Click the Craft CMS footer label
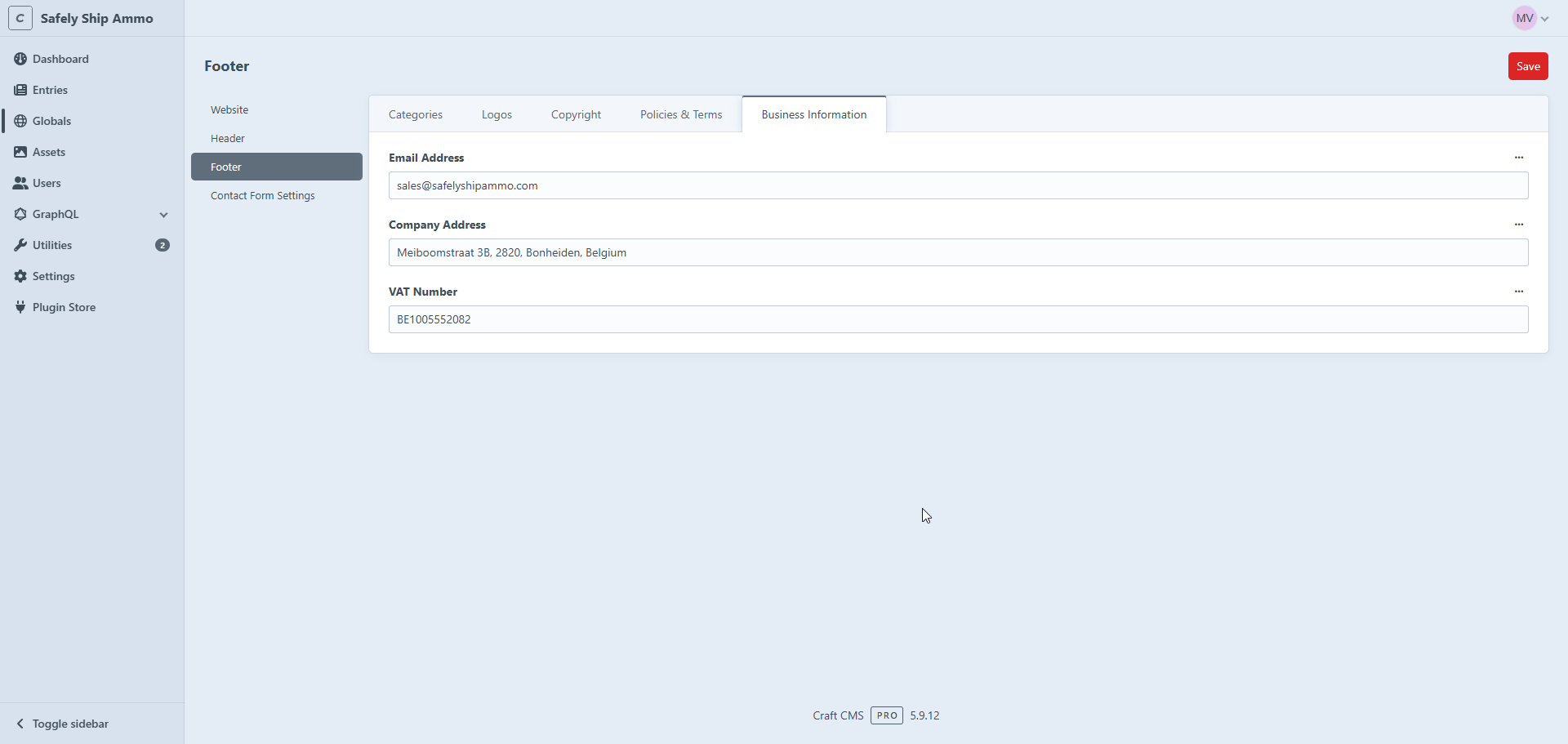Viewport: 1568px width, 744px height. pyautogui.click(x=838, y=715)
